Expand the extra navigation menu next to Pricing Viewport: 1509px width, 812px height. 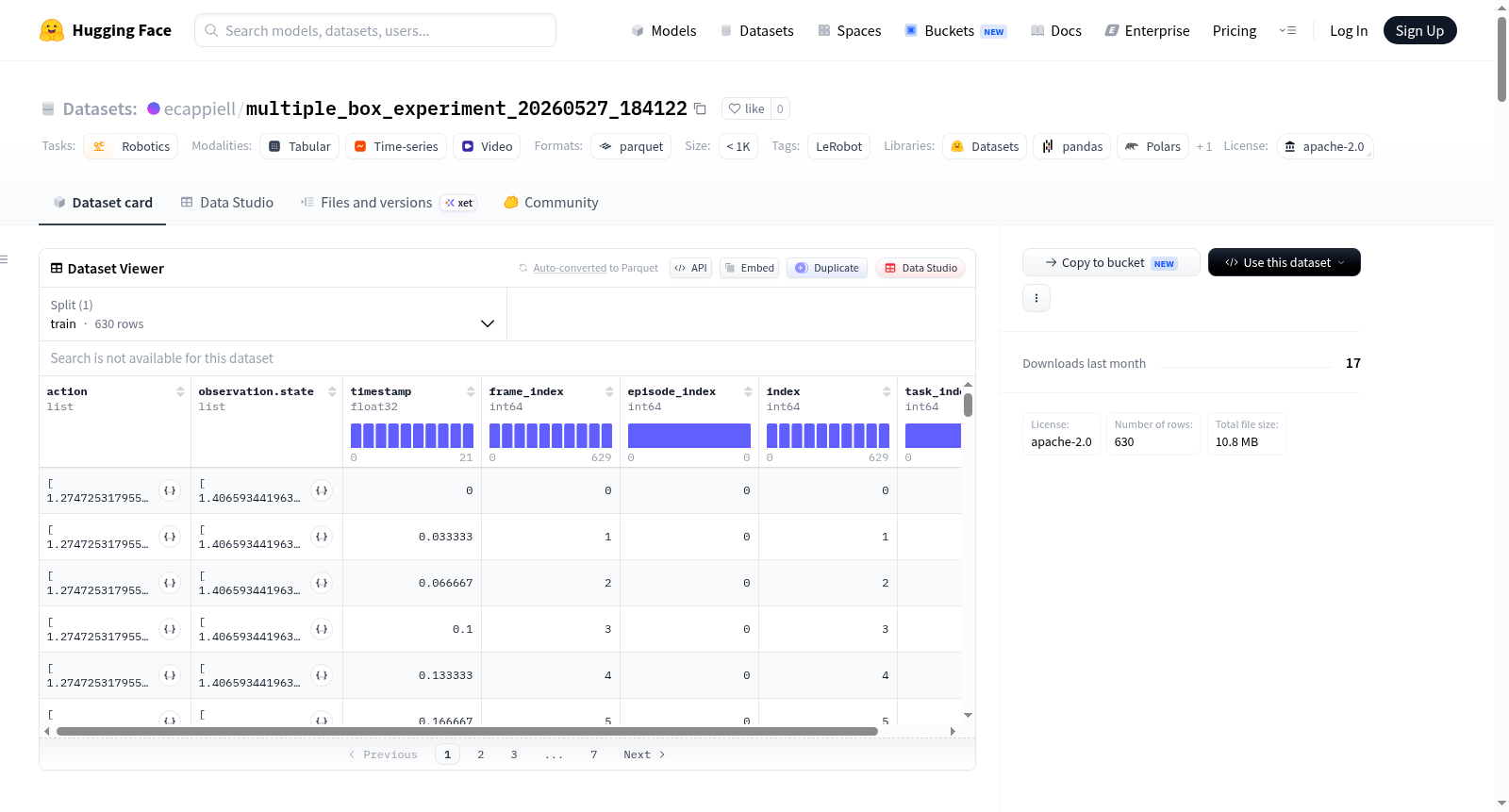tap(1287, 30)
